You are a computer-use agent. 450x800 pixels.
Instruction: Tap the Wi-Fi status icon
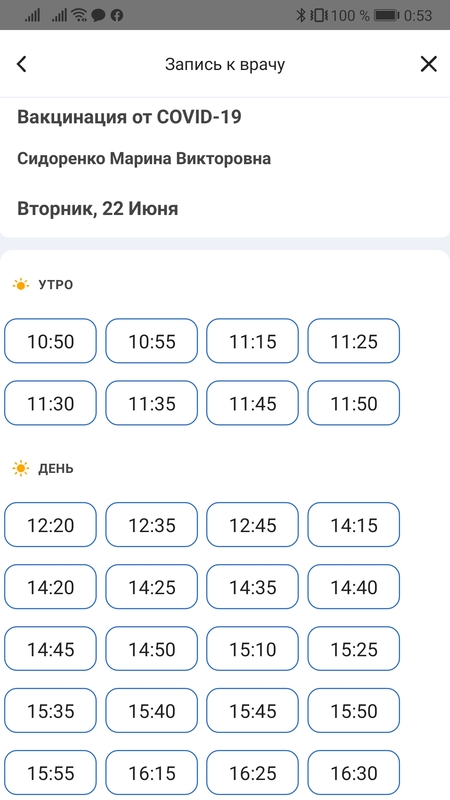(x=79, y=15)
